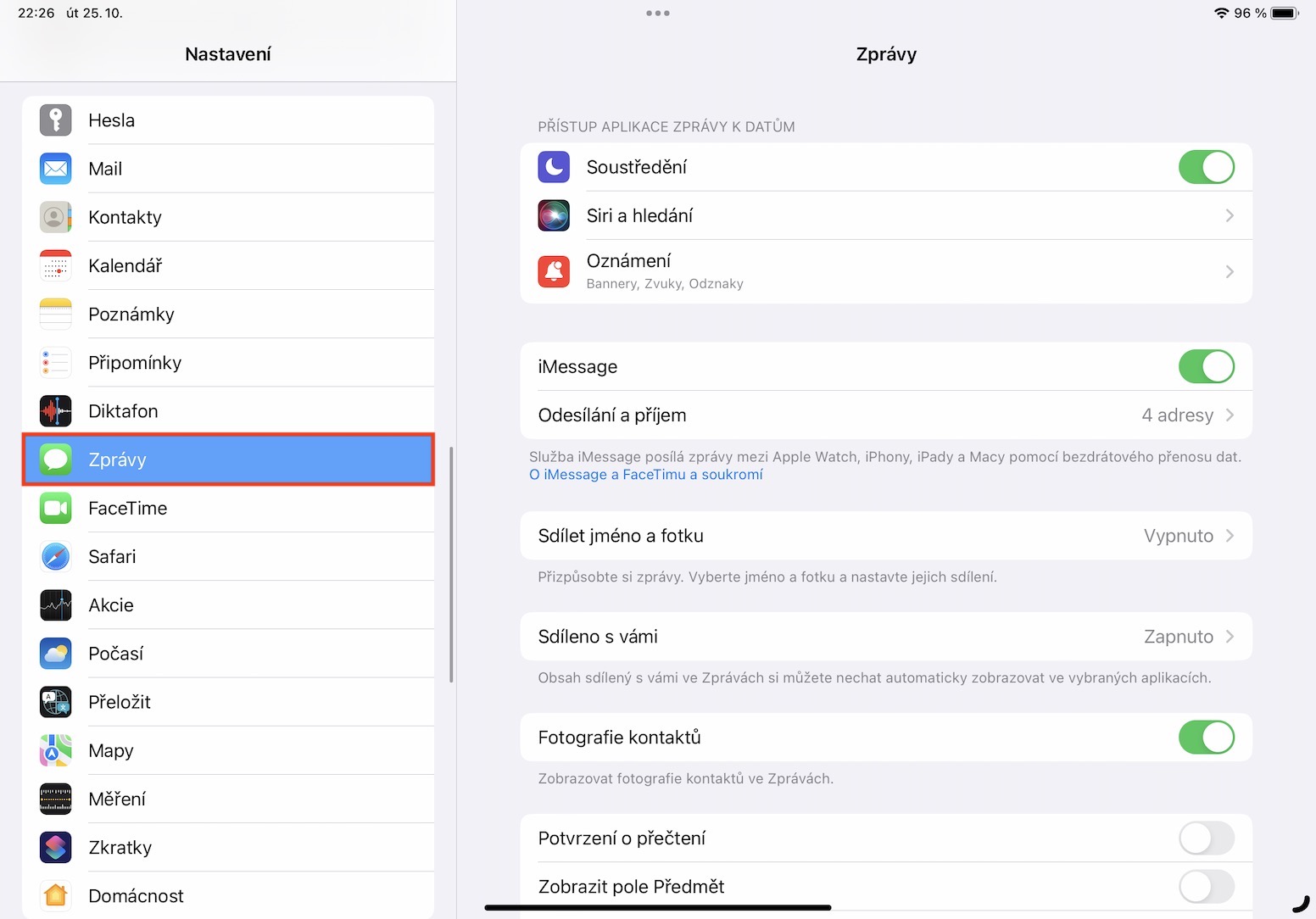
Task: Tap the '96 %' battery percentage
Action: (x=1250, y=13)
